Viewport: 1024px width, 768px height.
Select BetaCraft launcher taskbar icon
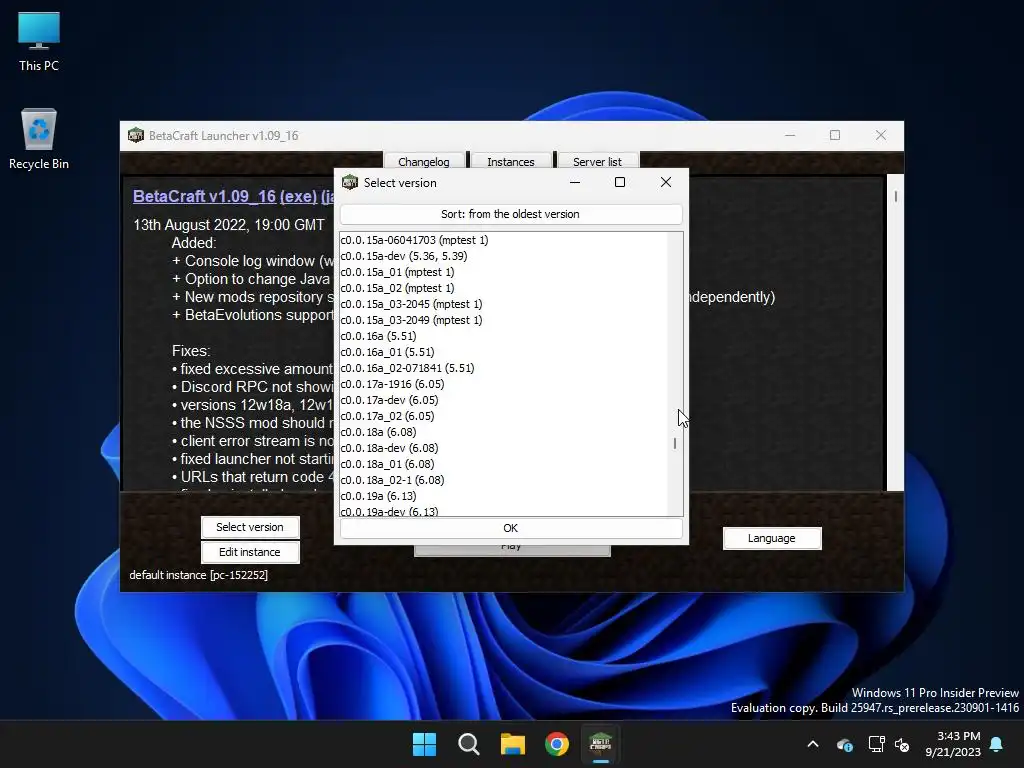point(601,744)
